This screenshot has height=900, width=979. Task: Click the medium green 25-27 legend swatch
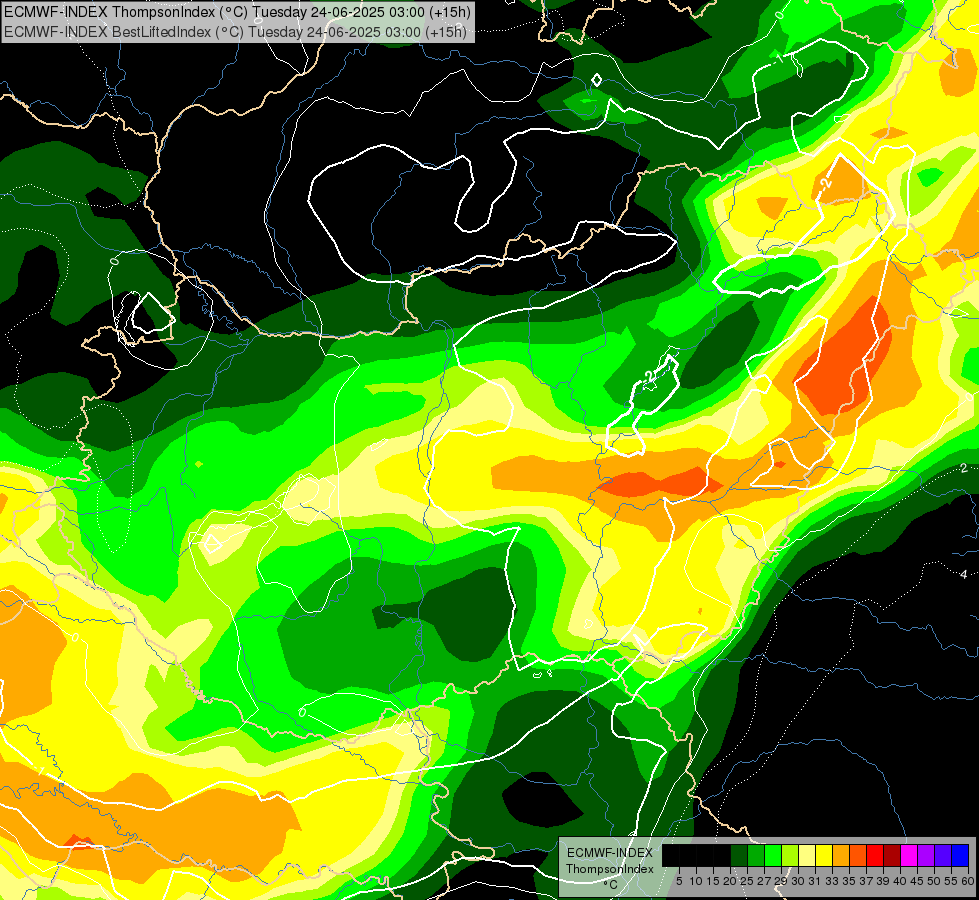pyautogui.click(x=756, y=855)
